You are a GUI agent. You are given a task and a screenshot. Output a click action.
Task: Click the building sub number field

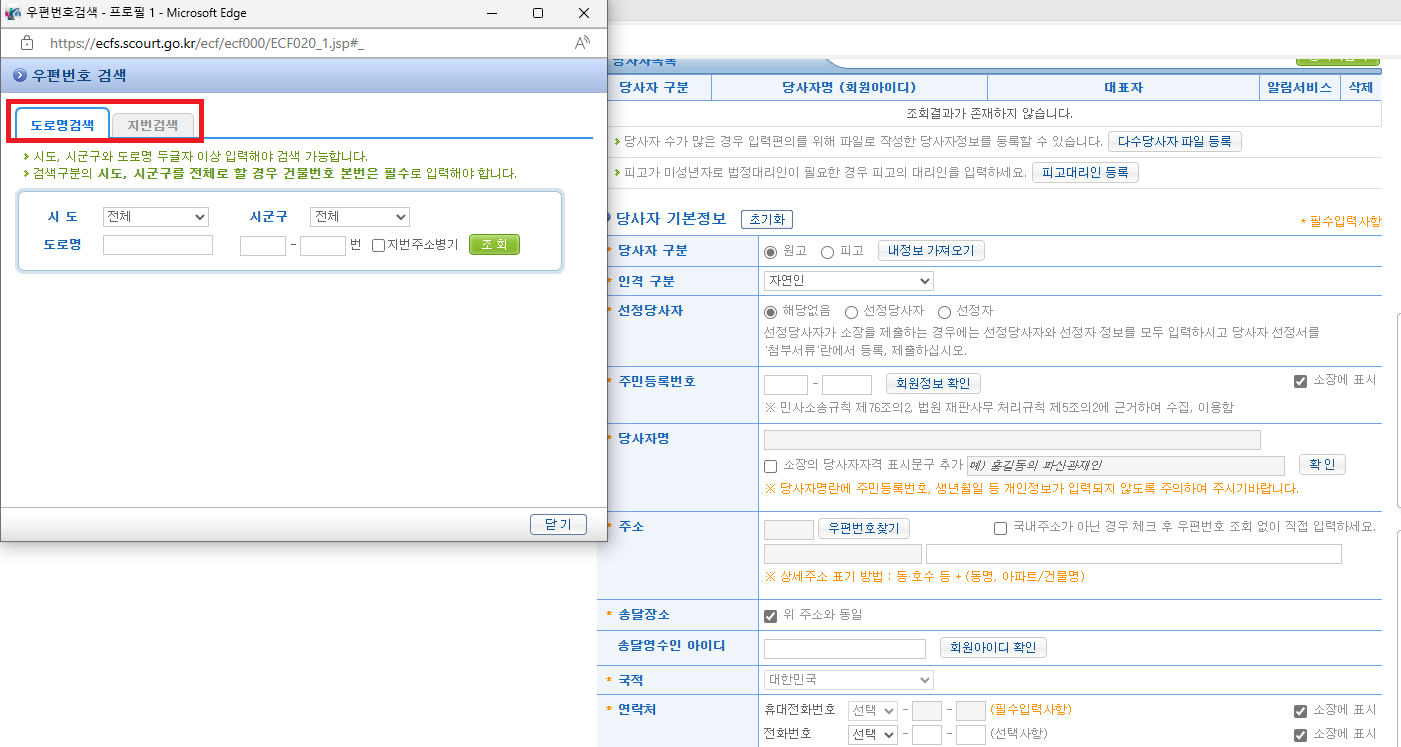(x=323, y=245)
